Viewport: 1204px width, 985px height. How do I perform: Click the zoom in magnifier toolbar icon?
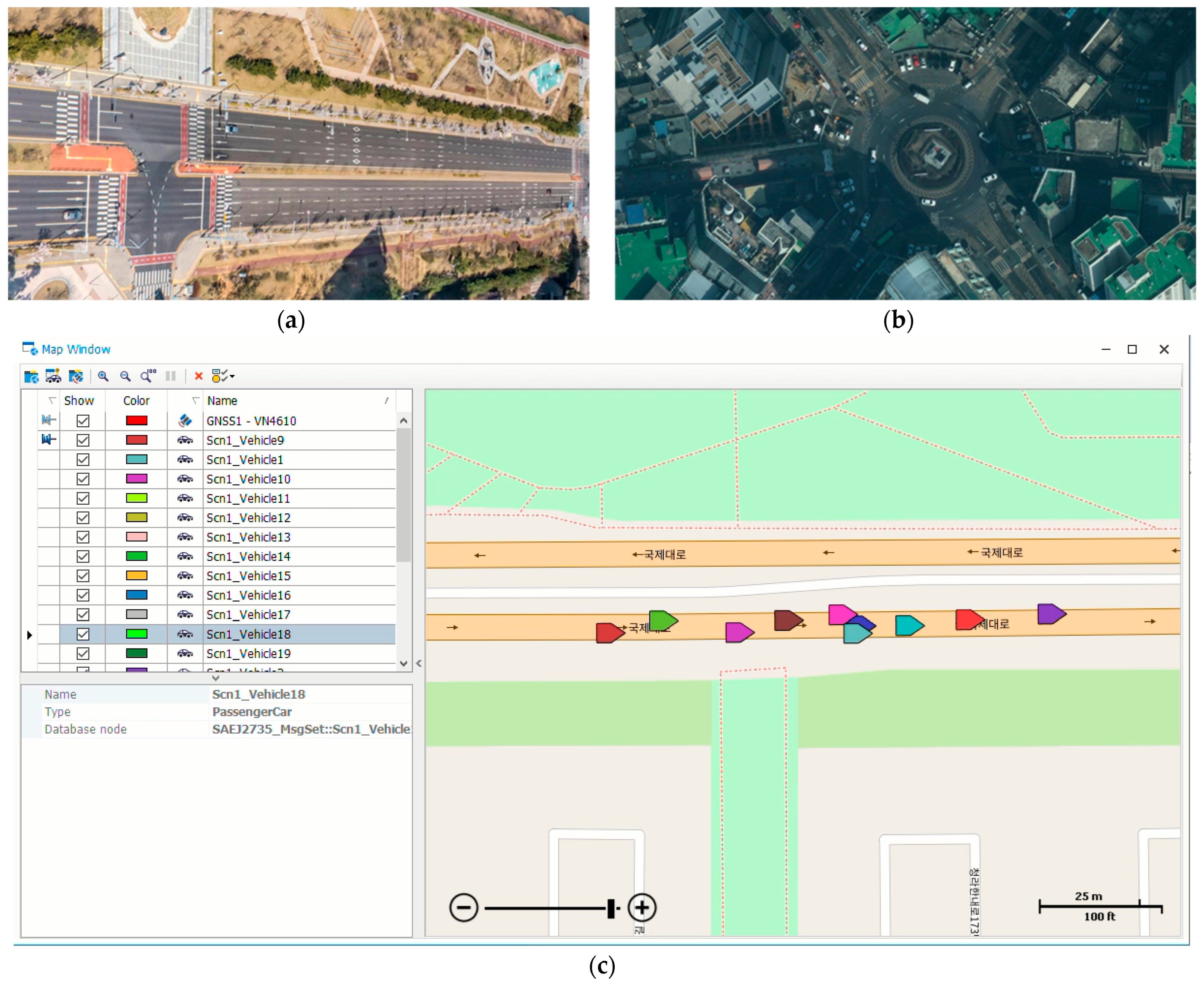pyautogui.click(x=103, y=376)
